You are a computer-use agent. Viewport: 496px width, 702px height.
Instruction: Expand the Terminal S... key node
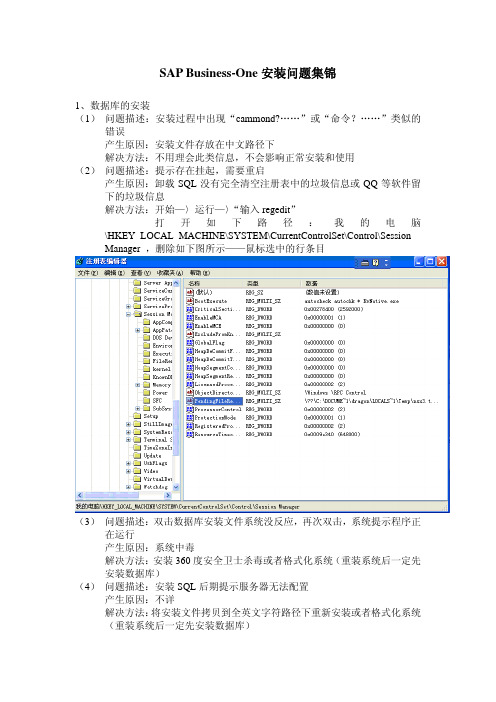pyautogui.click(x=128, y=440)
